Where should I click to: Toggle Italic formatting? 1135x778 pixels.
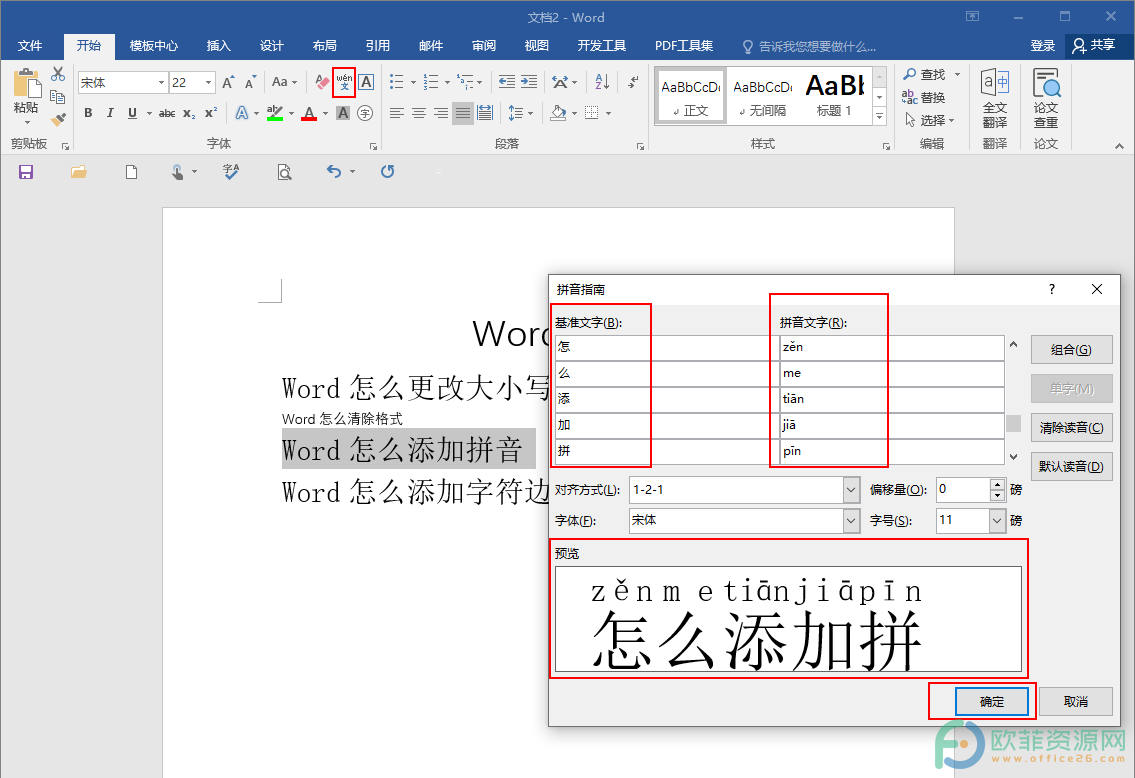tap(110, 113)
